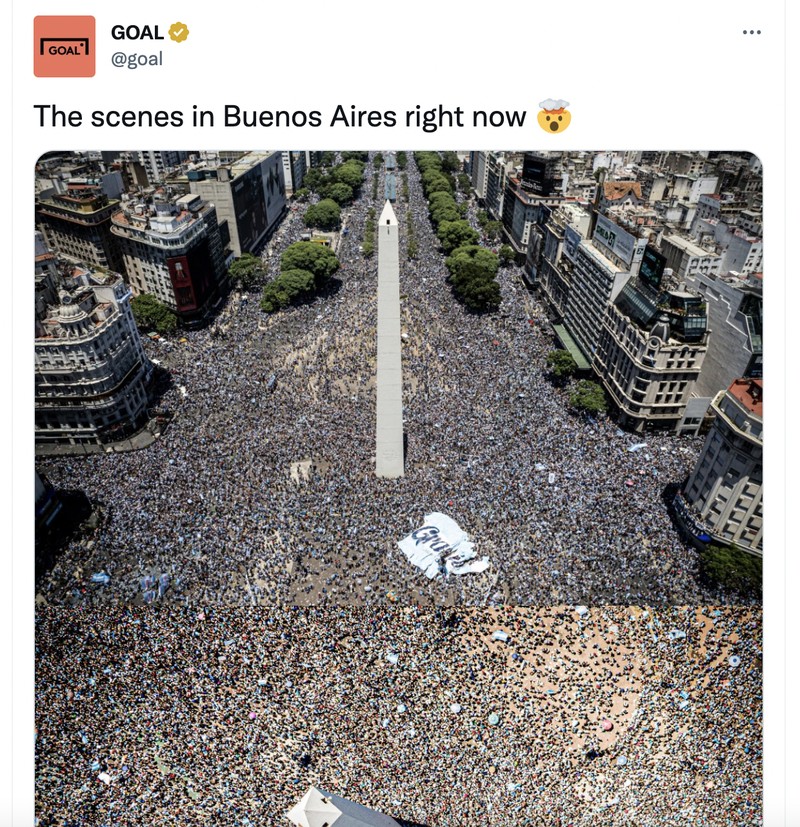
Task: Click the white Obelisk in the photo
Action: pos(389,339)
